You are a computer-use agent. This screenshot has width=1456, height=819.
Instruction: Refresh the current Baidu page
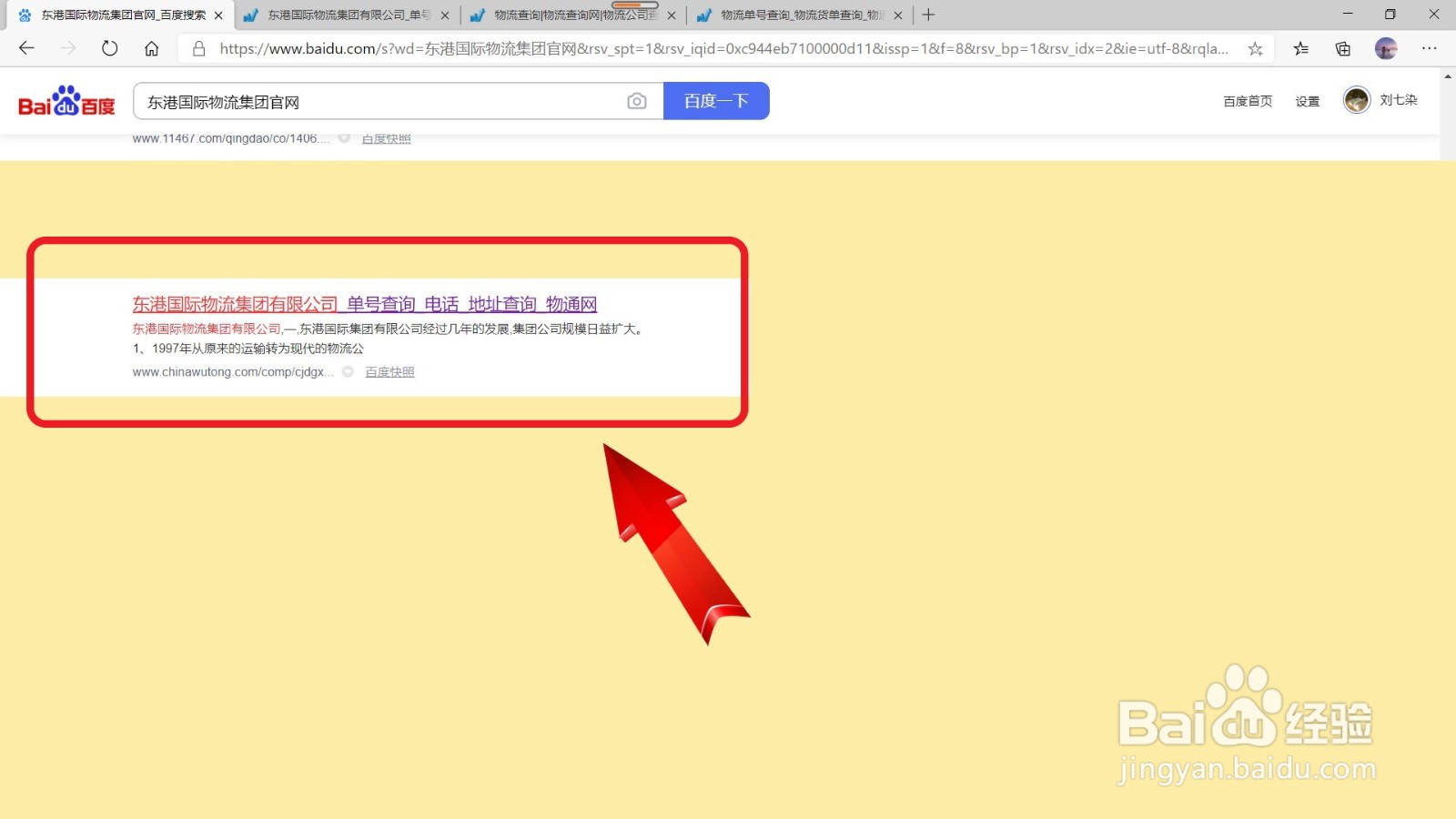pyautogui.click(x=110, y=48)
